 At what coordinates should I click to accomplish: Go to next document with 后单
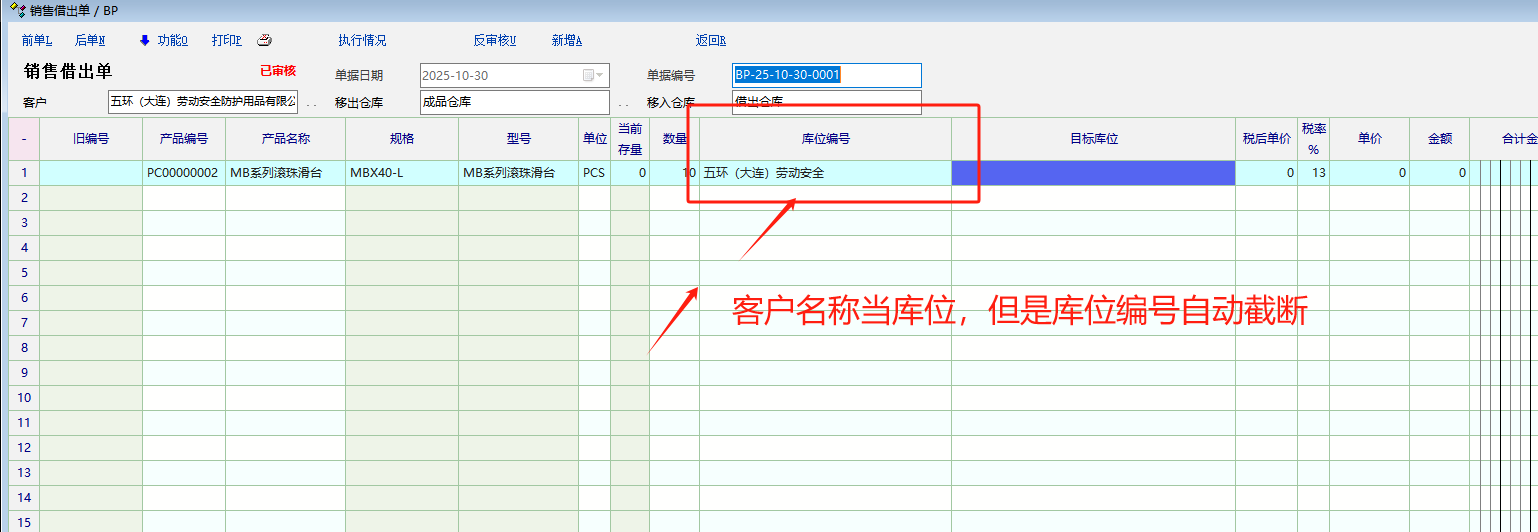89,41
